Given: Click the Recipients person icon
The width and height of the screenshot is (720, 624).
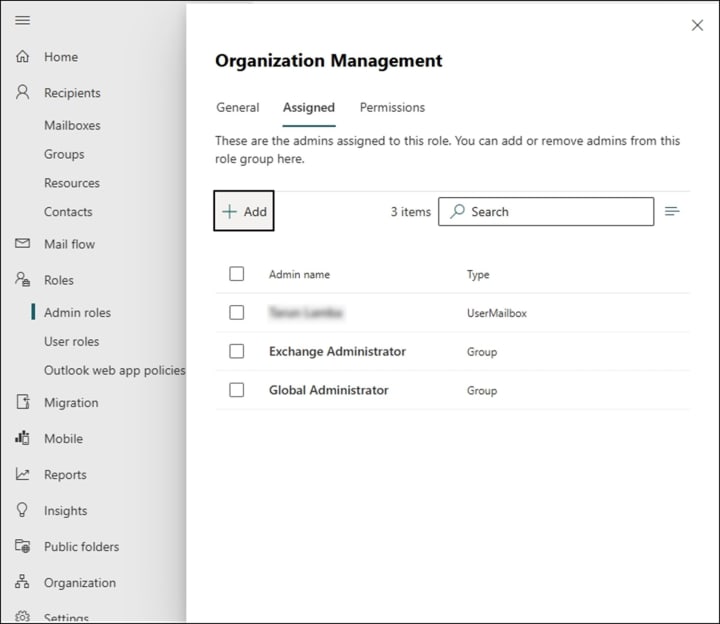Looking at the screenshot, I should click(22, 92).
